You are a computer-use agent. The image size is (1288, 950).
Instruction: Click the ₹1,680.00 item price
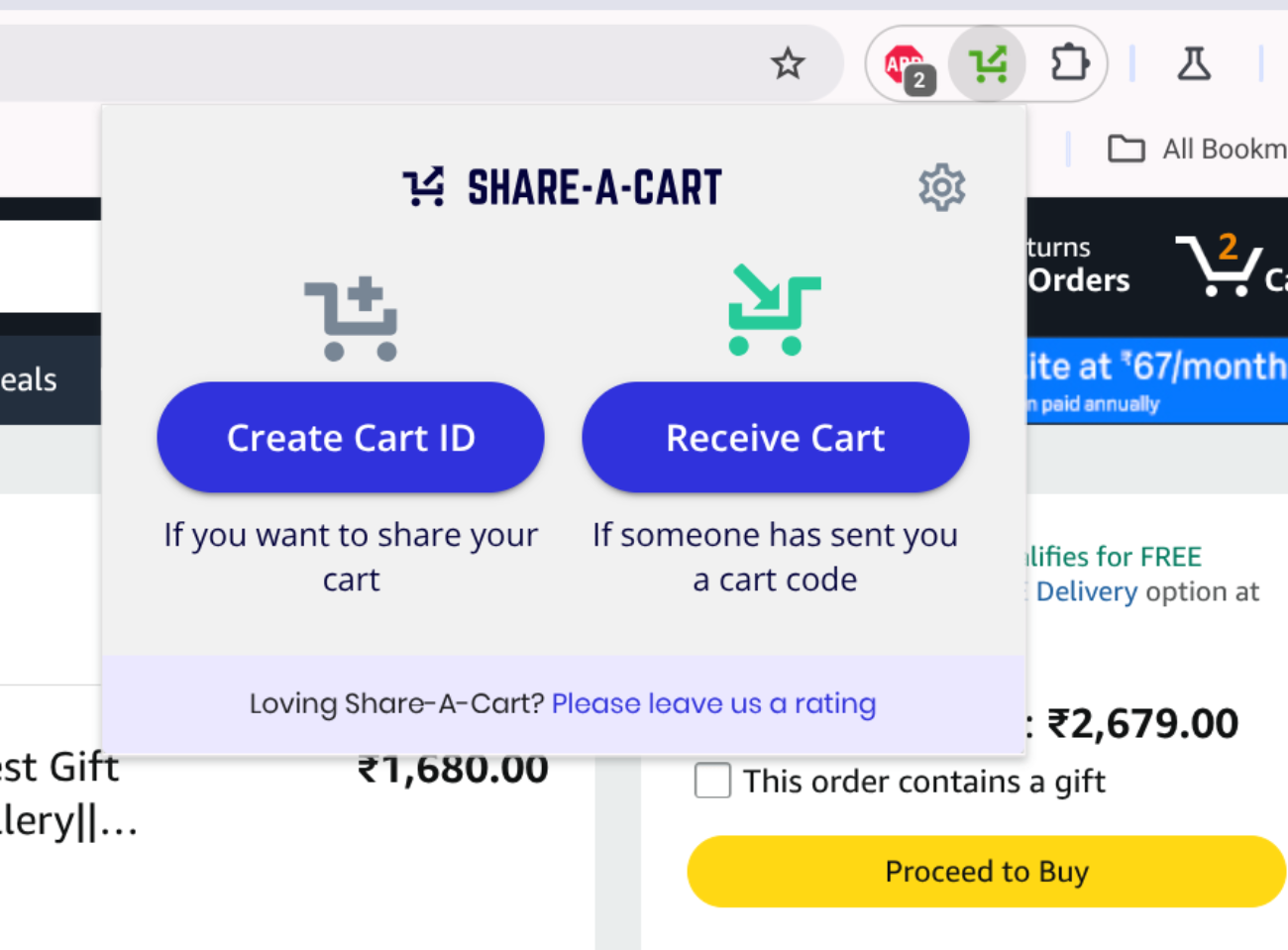tap(453, 767)
